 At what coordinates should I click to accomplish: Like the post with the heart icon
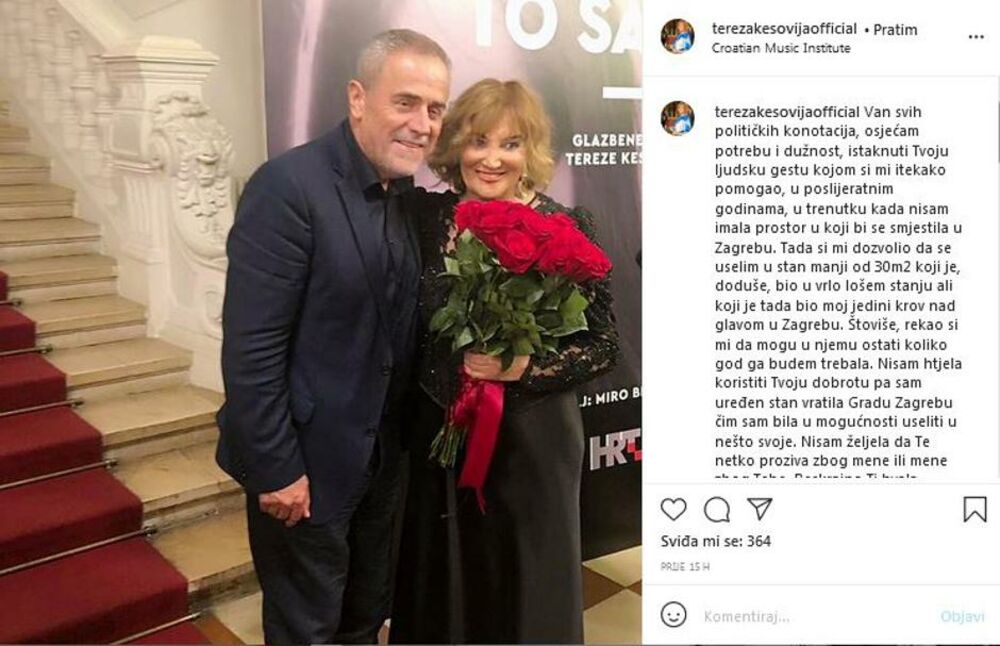(x=673, y=510)
